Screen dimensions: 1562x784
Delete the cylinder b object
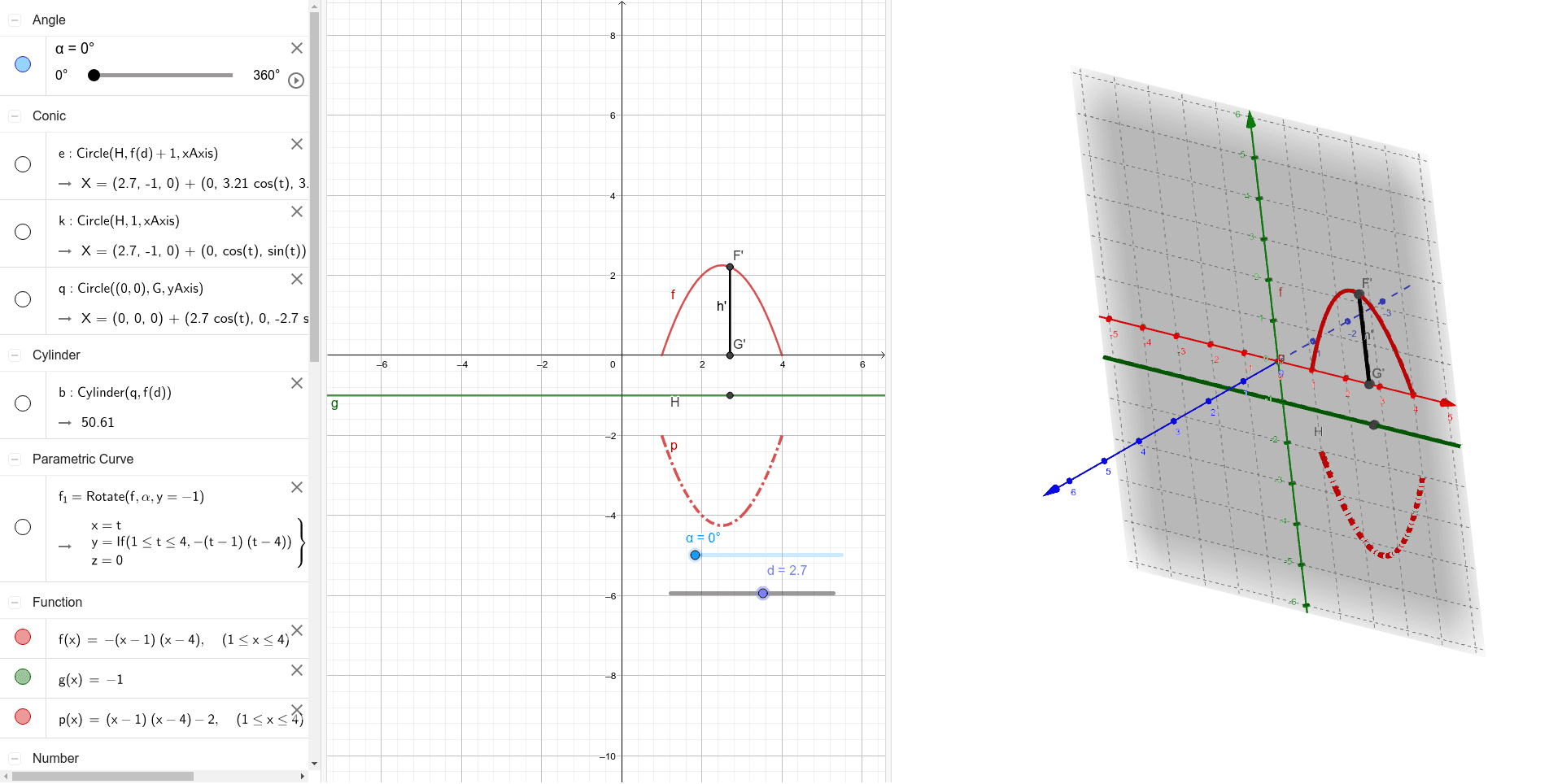click(296, 383)
